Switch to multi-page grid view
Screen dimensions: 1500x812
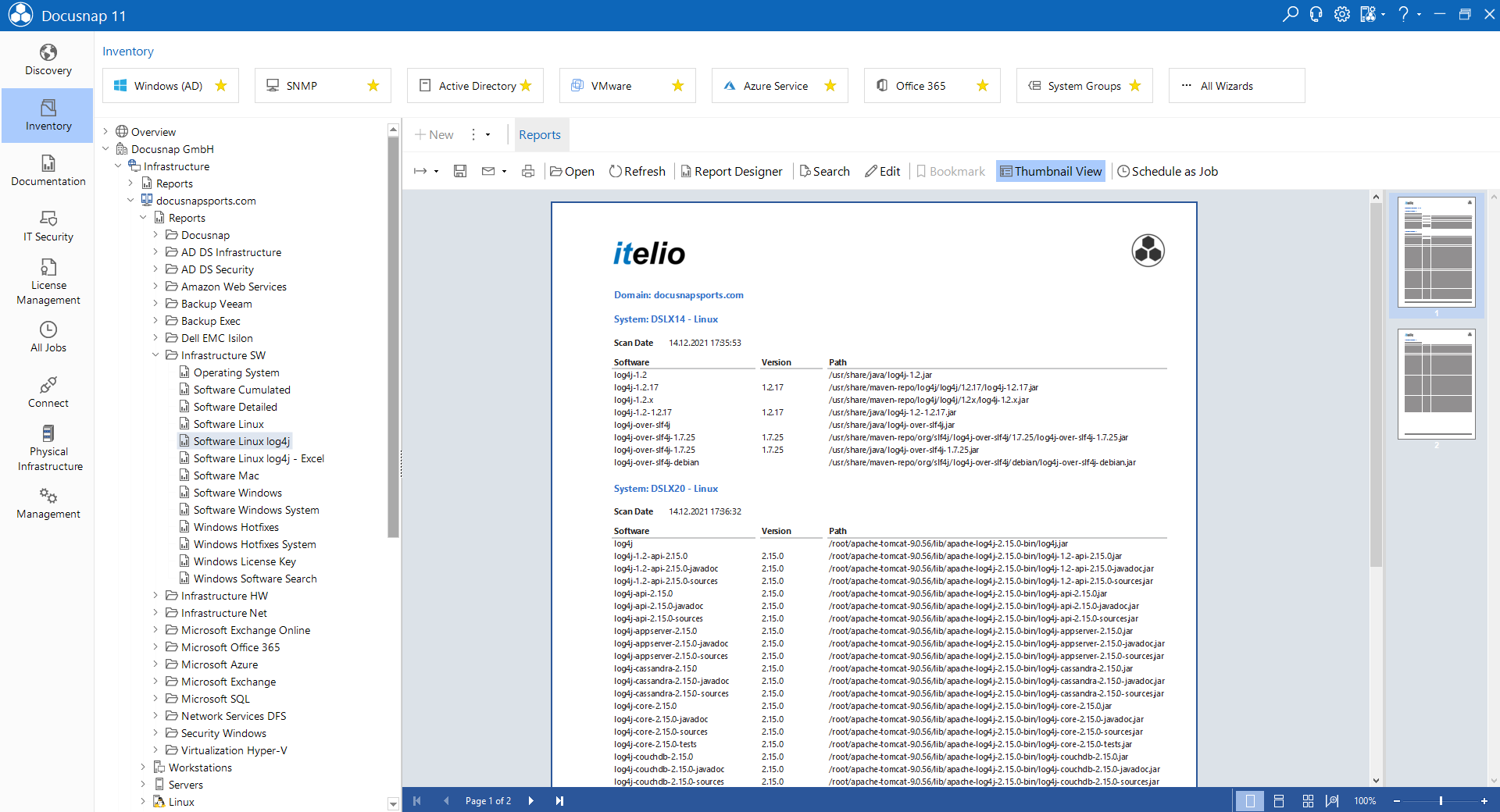(x=1308, y=800)
